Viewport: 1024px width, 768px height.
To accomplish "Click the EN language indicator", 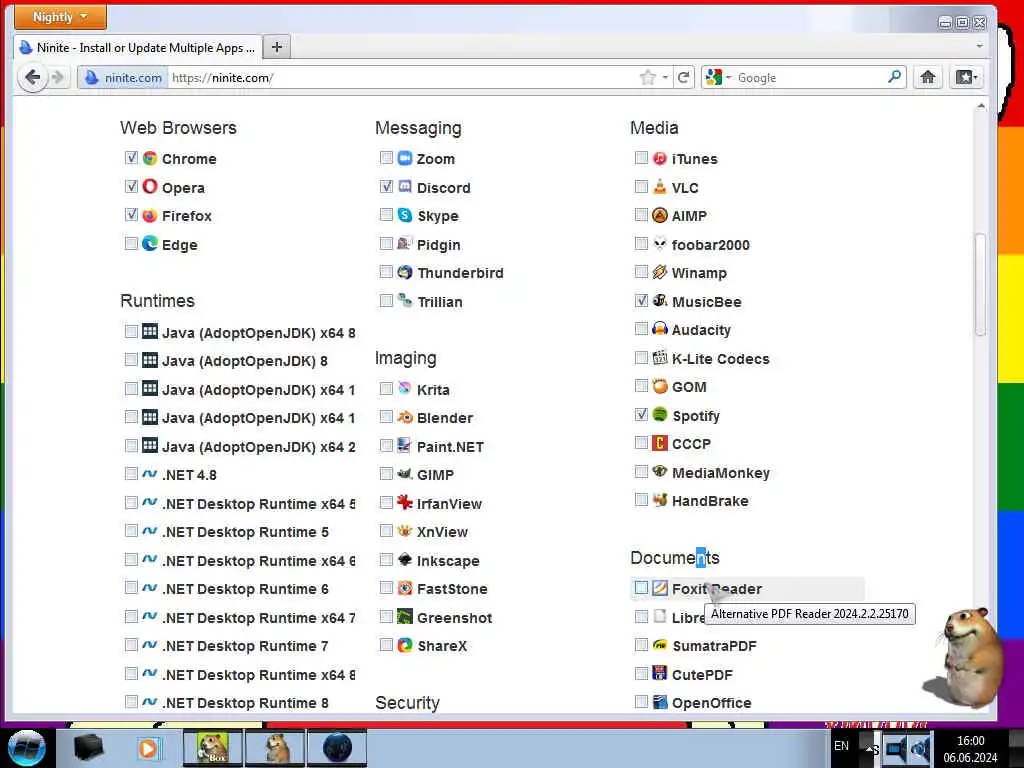I will coord(841,746).
